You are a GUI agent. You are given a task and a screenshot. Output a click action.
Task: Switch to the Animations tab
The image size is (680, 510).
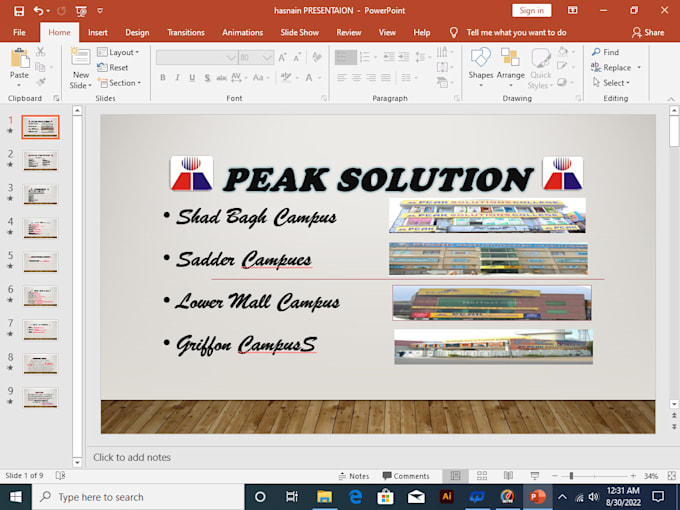(242, 33)
